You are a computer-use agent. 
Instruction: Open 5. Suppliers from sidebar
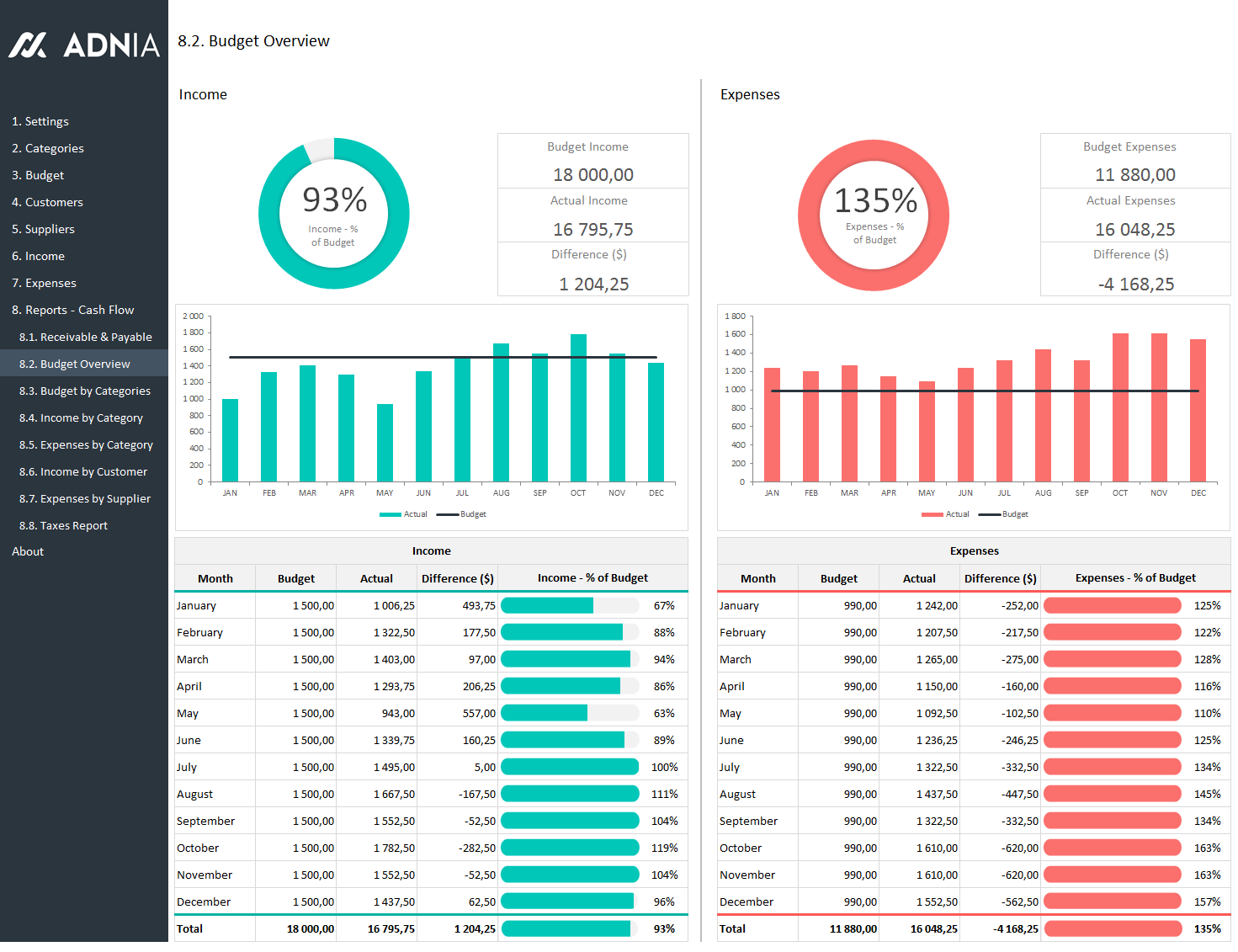click(x=43, y=229)
